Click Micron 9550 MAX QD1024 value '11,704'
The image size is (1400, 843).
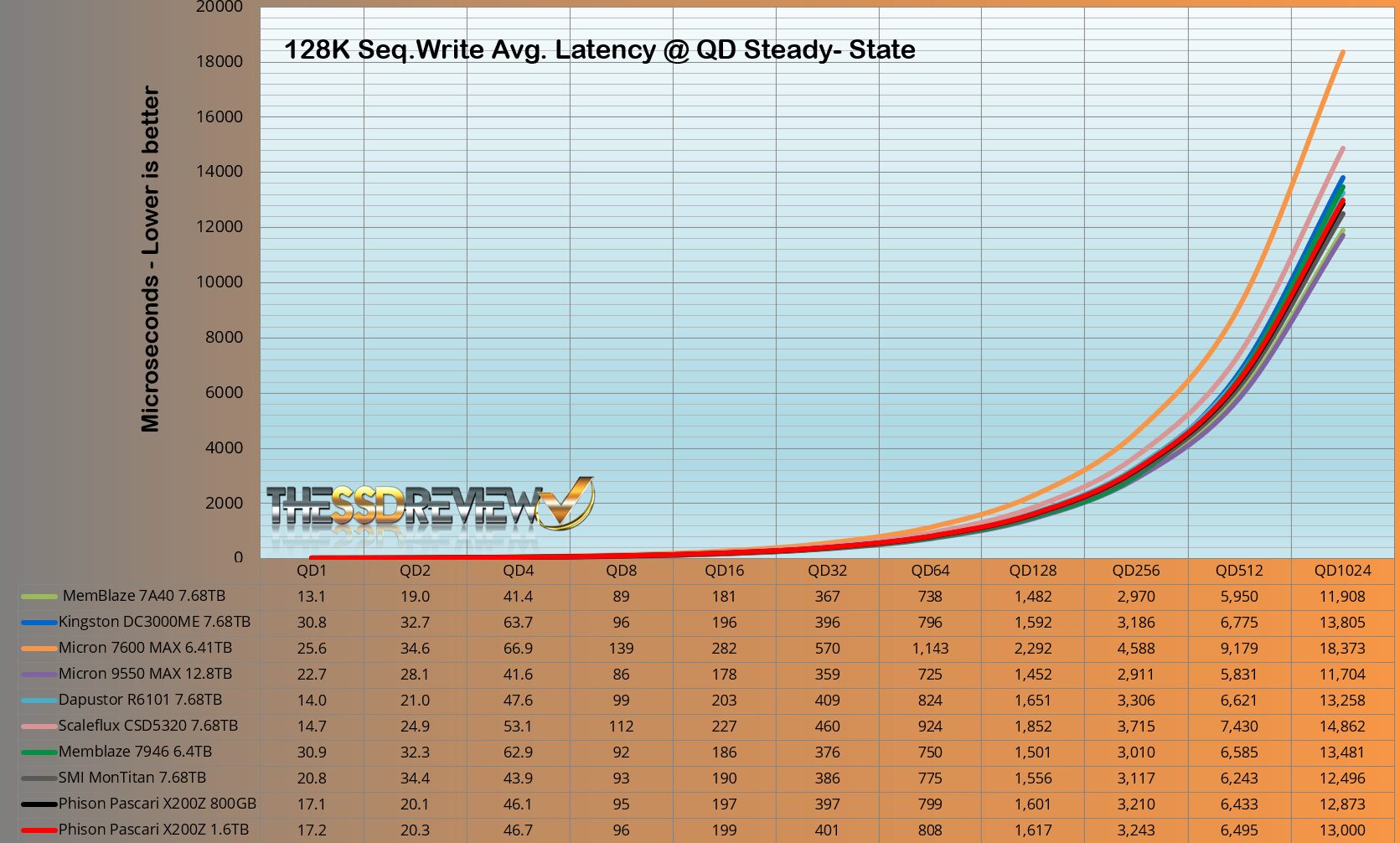point(1342,675)
